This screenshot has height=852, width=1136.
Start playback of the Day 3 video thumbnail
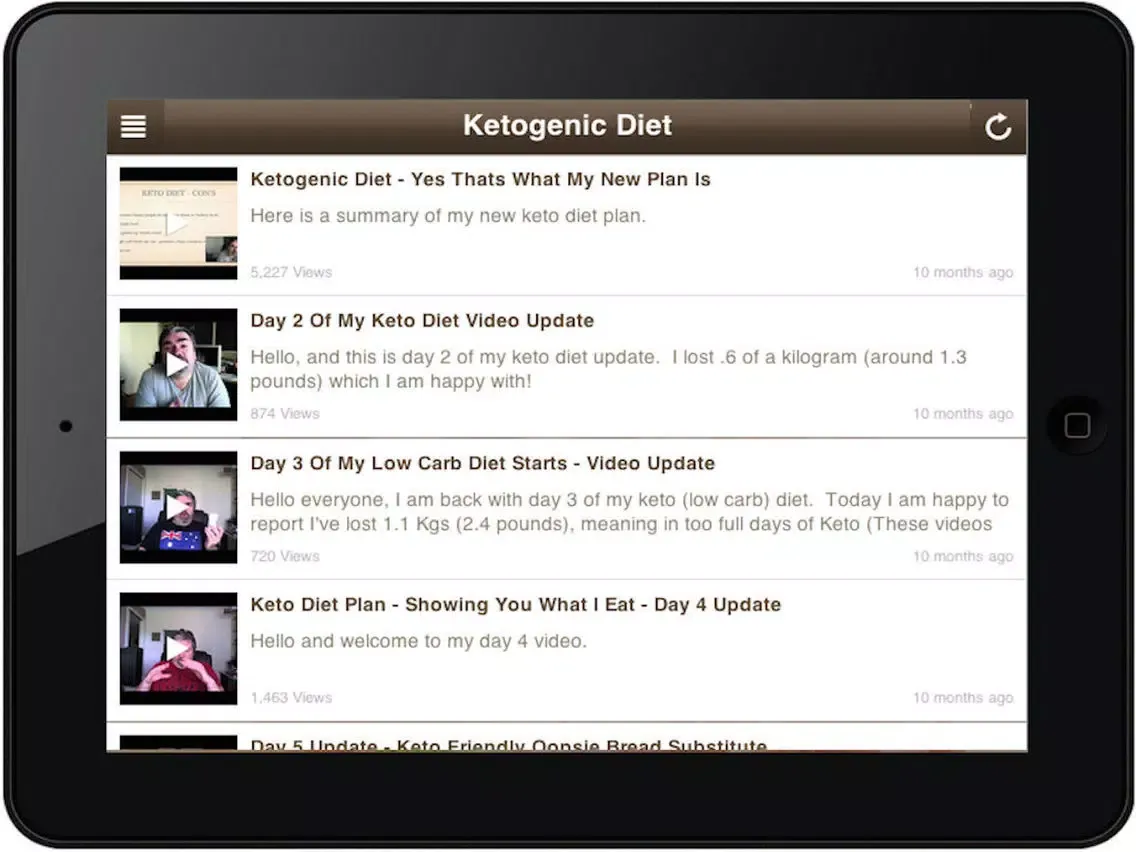(177, 507)
